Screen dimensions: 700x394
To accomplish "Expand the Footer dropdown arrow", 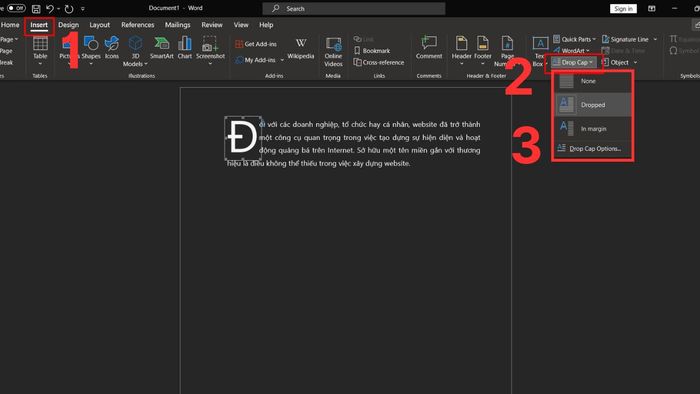I will point(483,64).
